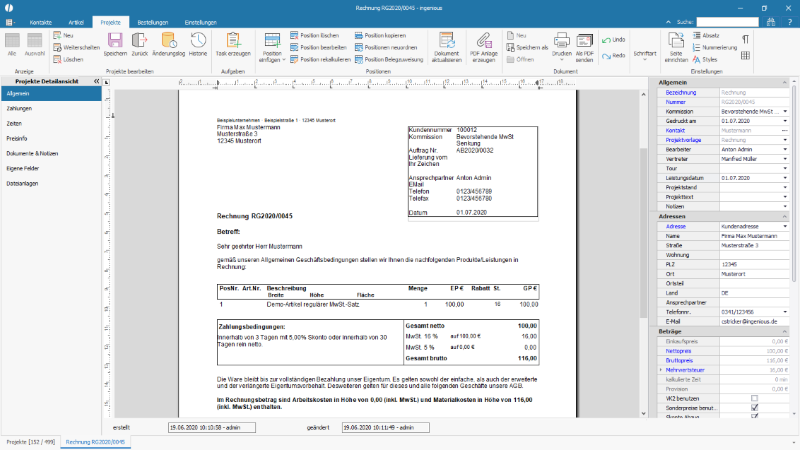Click Position rekalkulieren

[x=320, y=59]
